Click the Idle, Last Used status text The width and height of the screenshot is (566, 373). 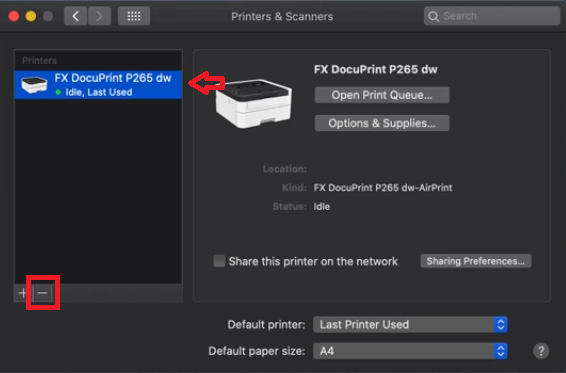99,92
